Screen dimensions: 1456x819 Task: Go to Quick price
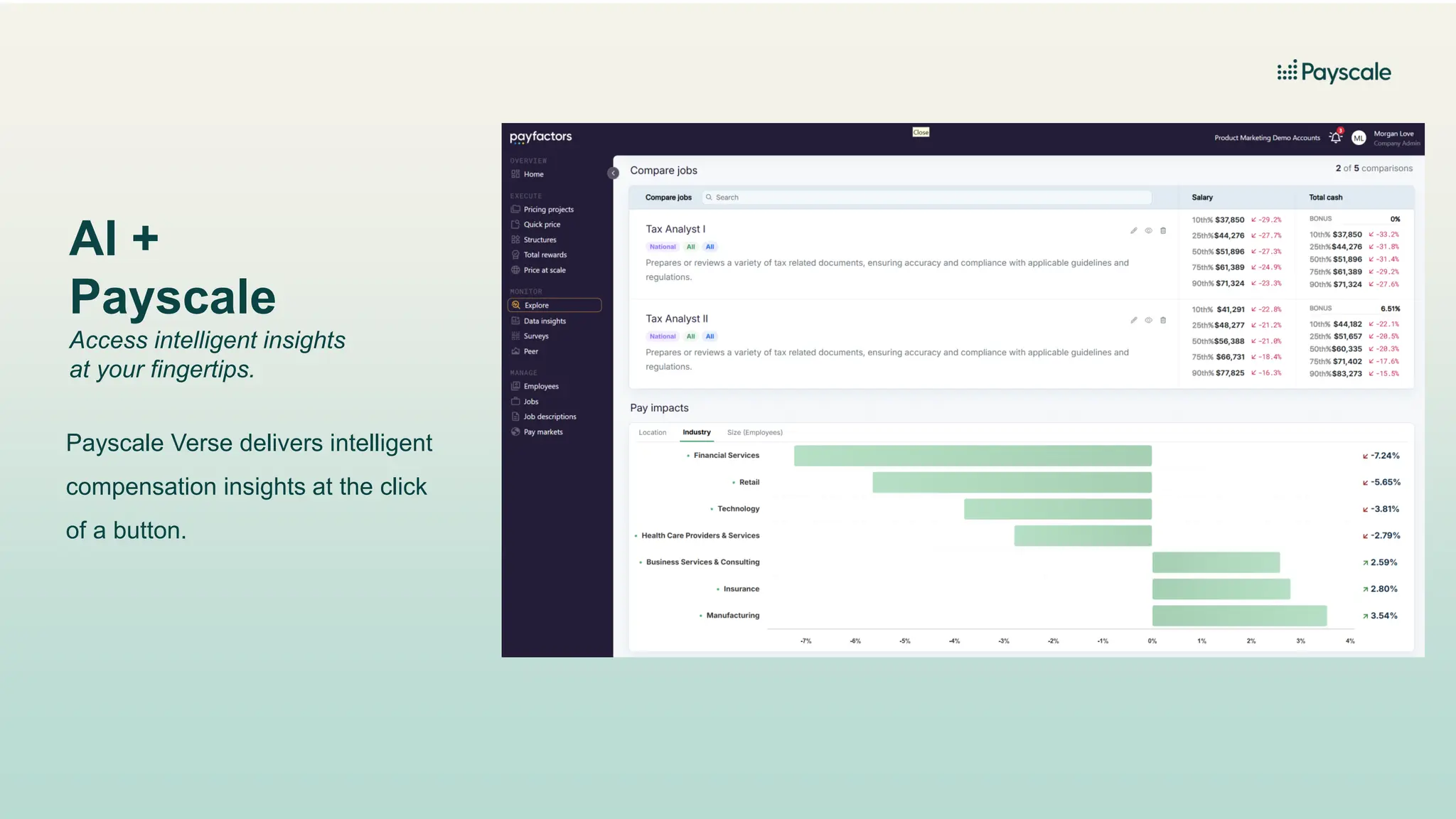(x=536, y=225)
